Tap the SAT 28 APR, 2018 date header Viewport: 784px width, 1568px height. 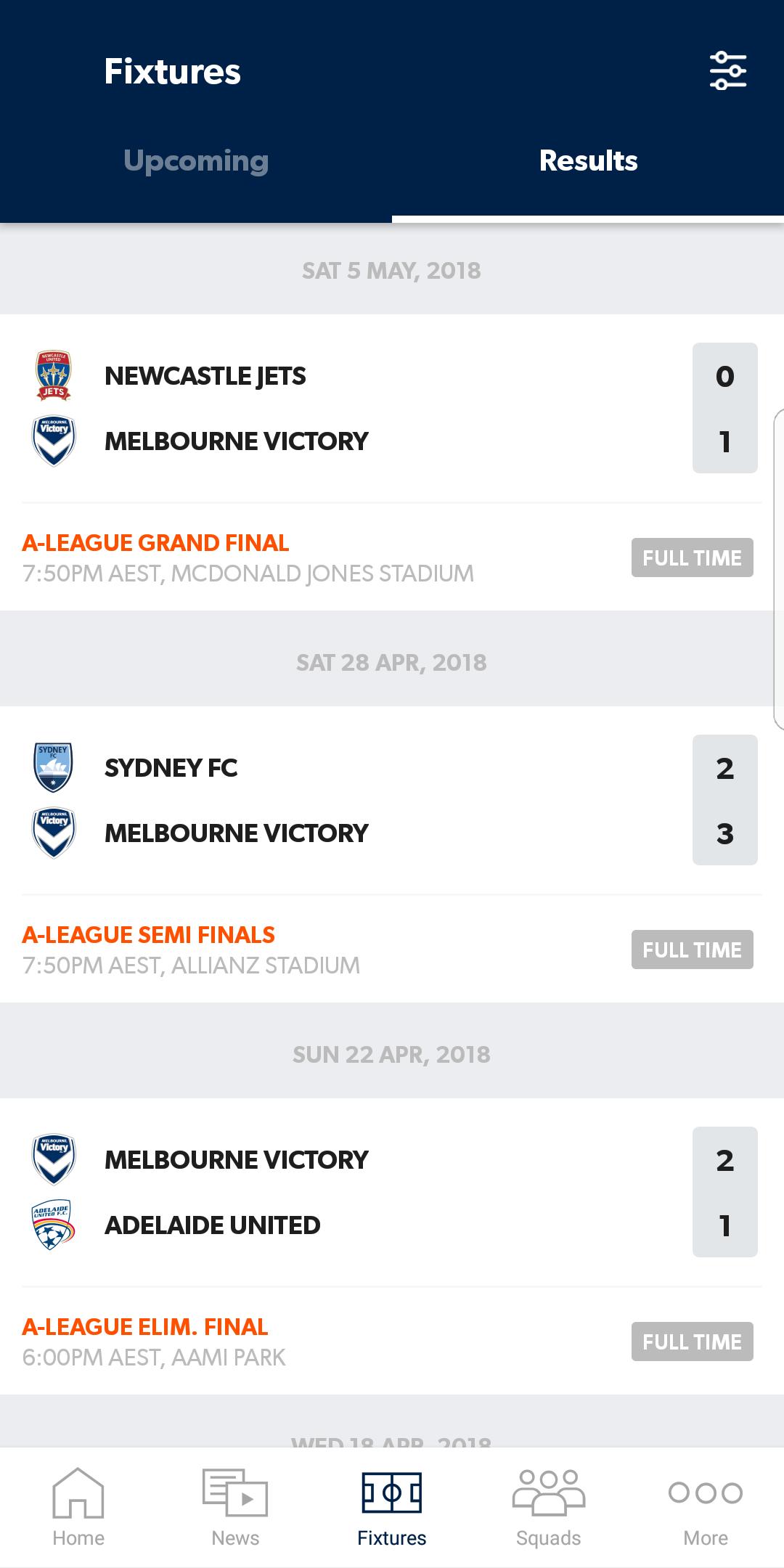pos(392,661)
